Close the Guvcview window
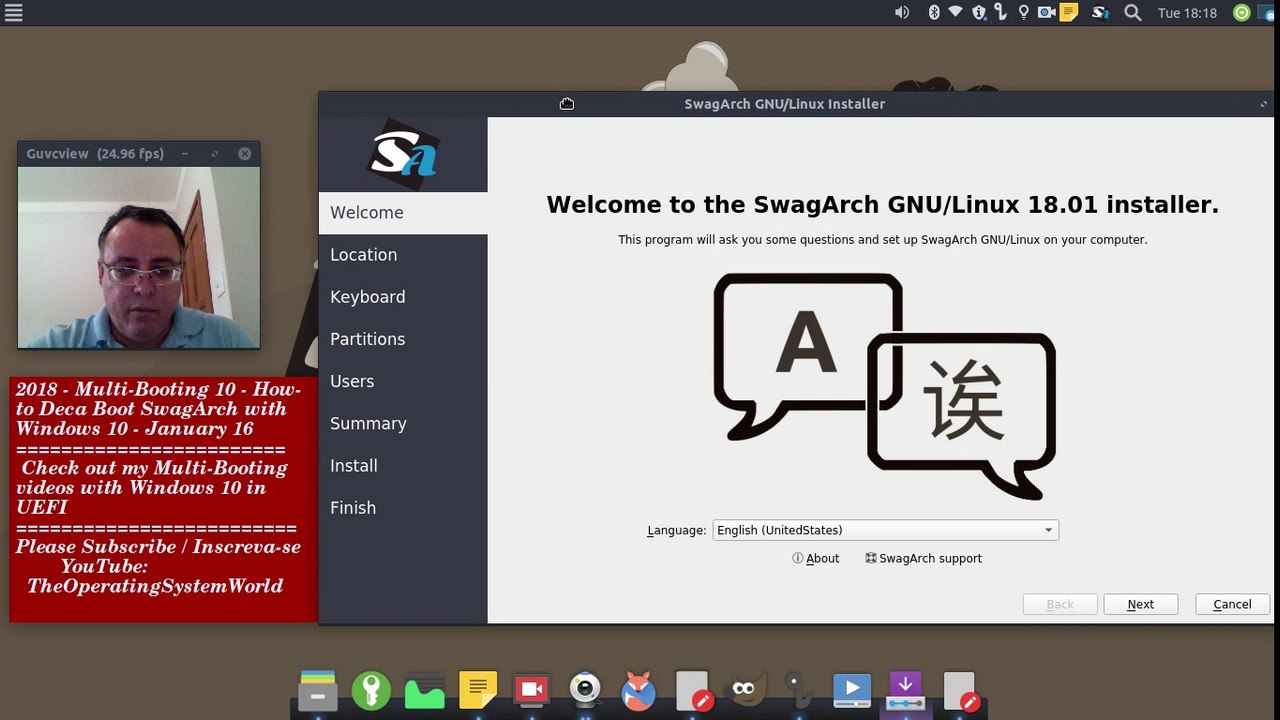This screenshot has width=1280, height=720. (244, 153)
